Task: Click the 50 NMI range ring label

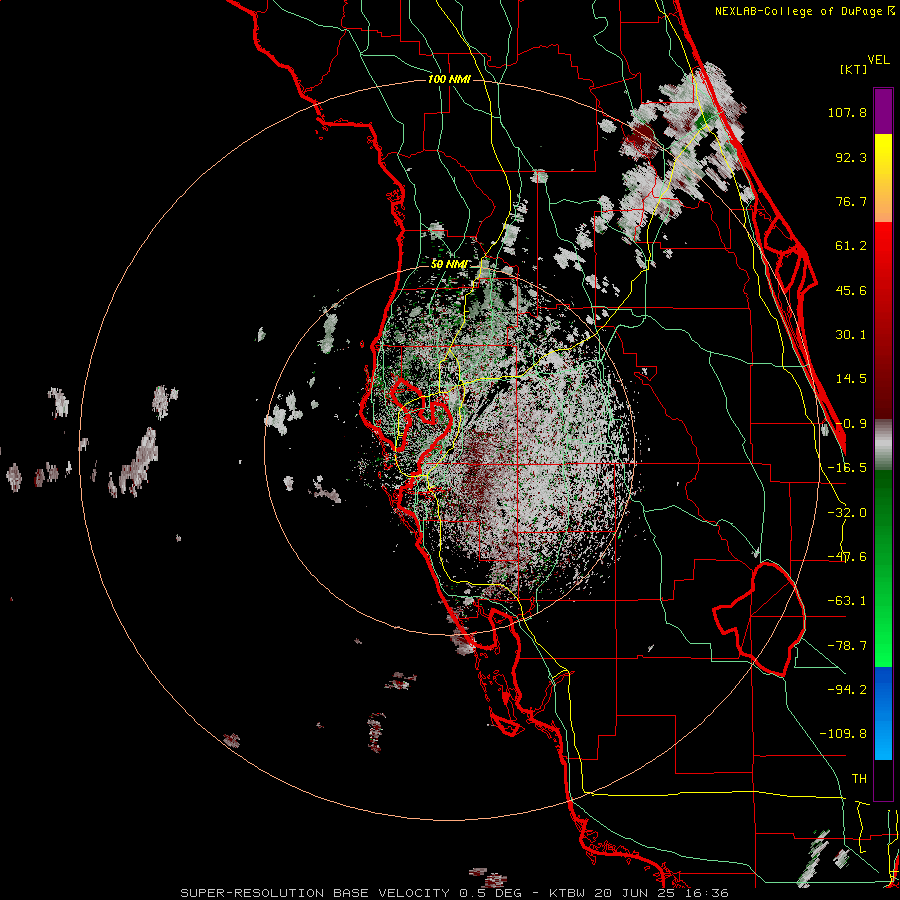Action: (449, 264)
